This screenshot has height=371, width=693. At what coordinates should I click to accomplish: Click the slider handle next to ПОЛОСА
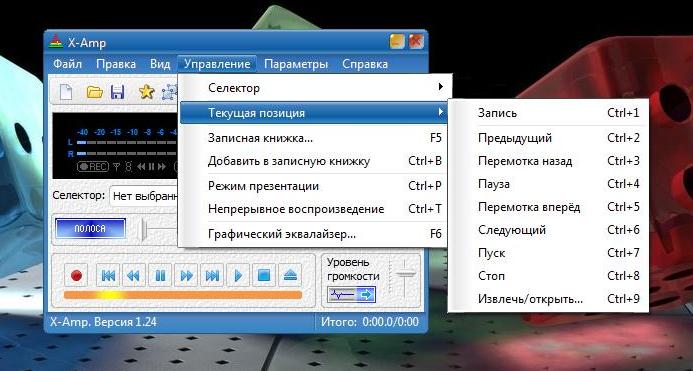click(143, 229)
